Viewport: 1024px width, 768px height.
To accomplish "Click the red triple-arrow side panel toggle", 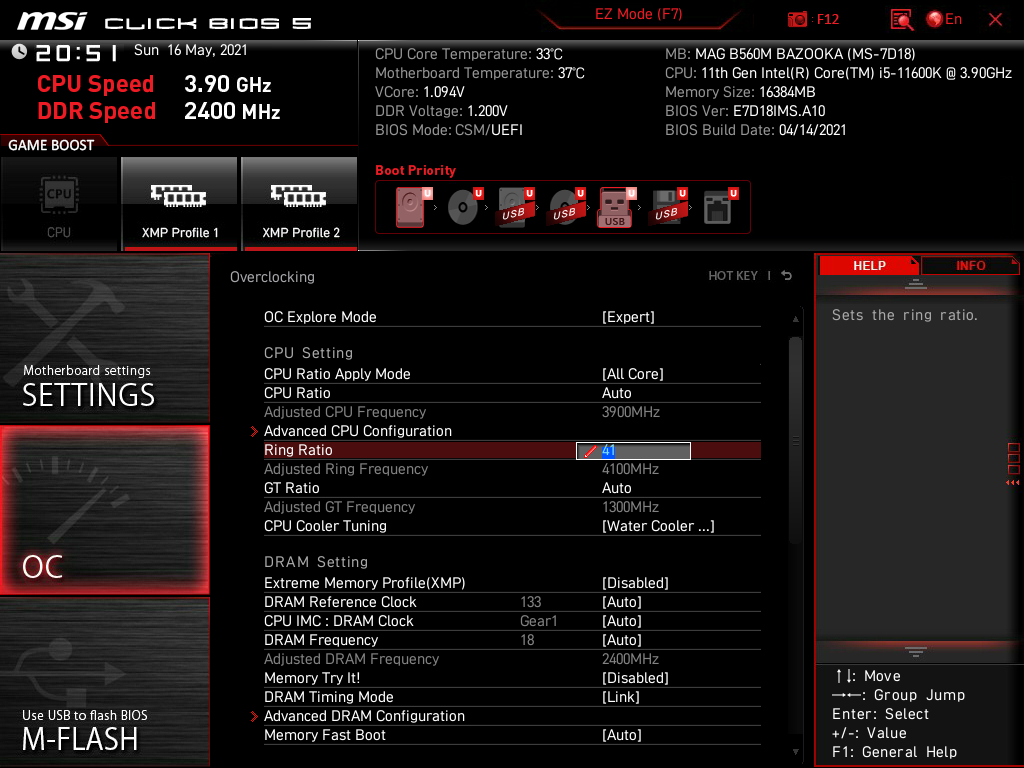I will click(x=1013, y=483).
